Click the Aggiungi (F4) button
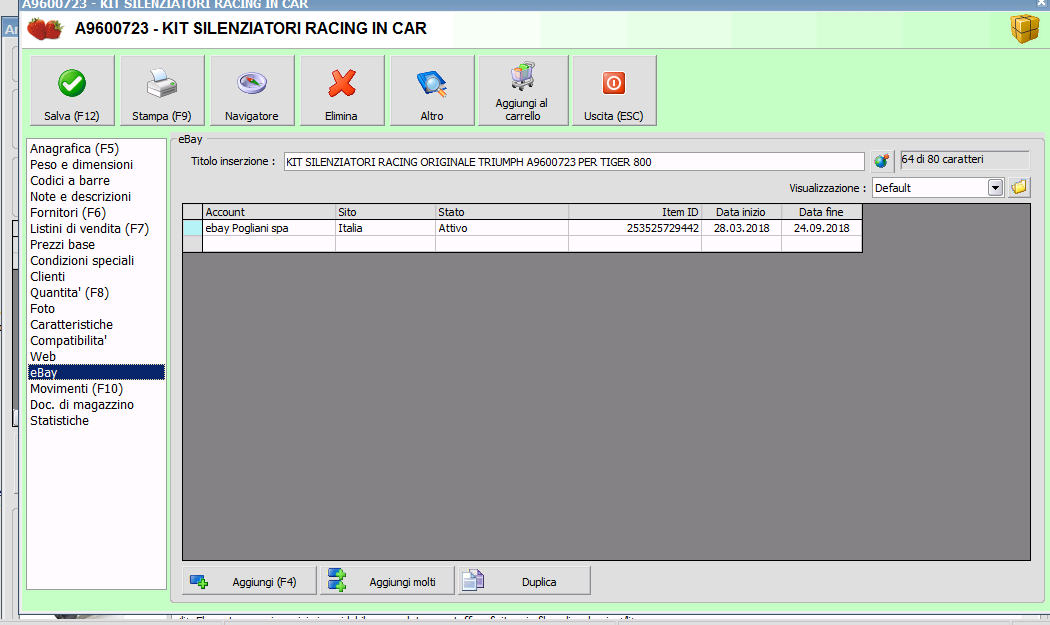The image size is (1050, 625). coord(249,581)
